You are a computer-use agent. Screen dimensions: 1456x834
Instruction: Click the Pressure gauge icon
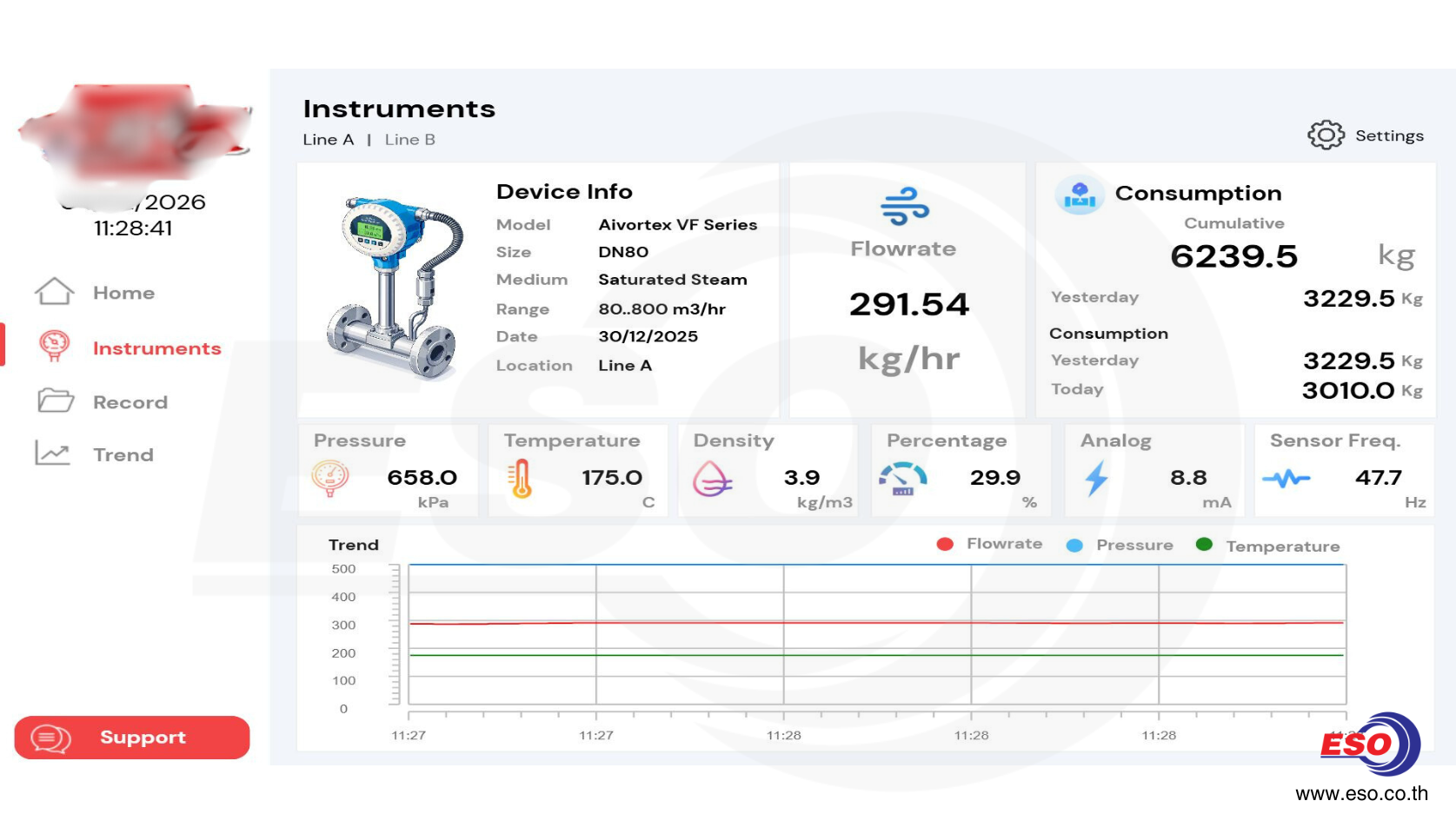coord(330,478)
